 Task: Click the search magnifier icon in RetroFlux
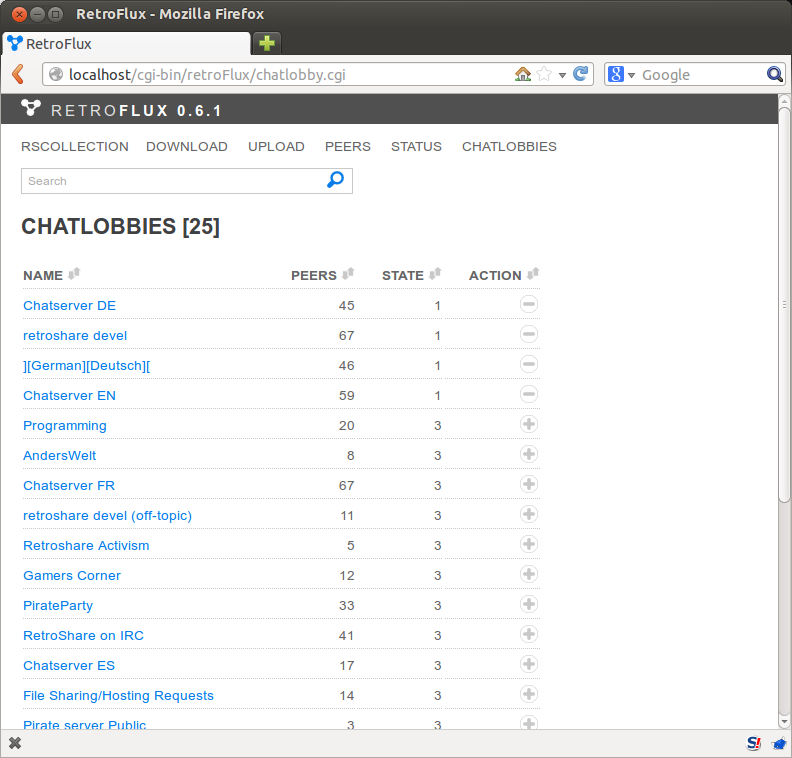click(336, 180)
